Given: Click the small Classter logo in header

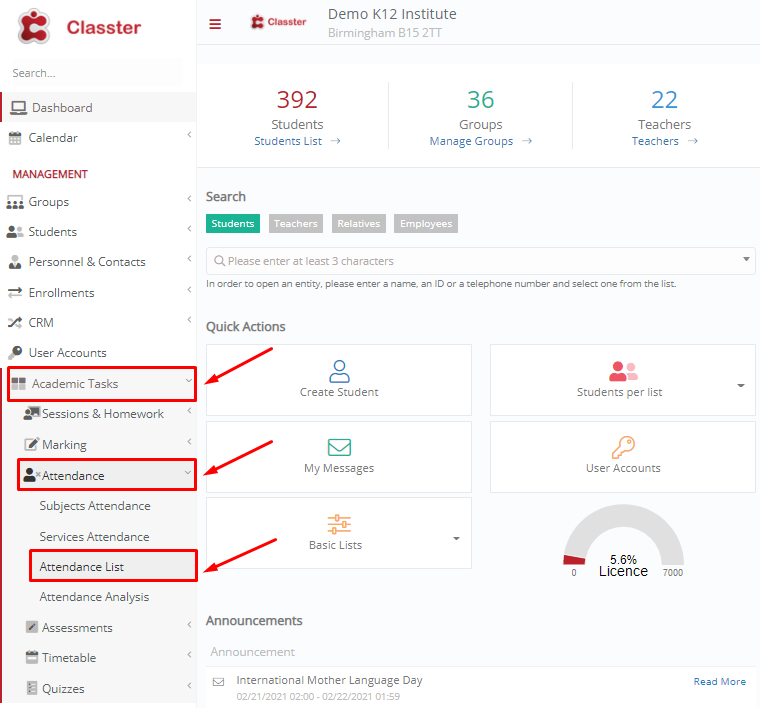Looking at the screenshot, I should 278,22.
